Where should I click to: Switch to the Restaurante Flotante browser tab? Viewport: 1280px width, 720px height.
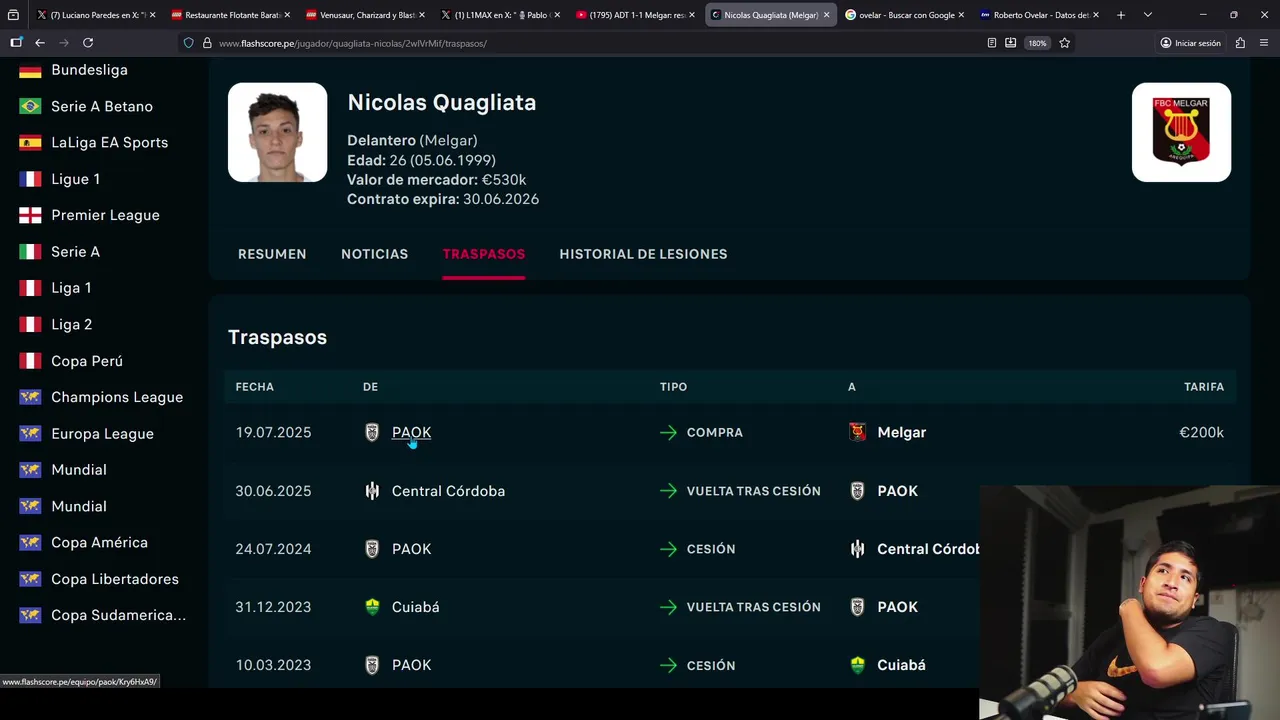point(229,15)
